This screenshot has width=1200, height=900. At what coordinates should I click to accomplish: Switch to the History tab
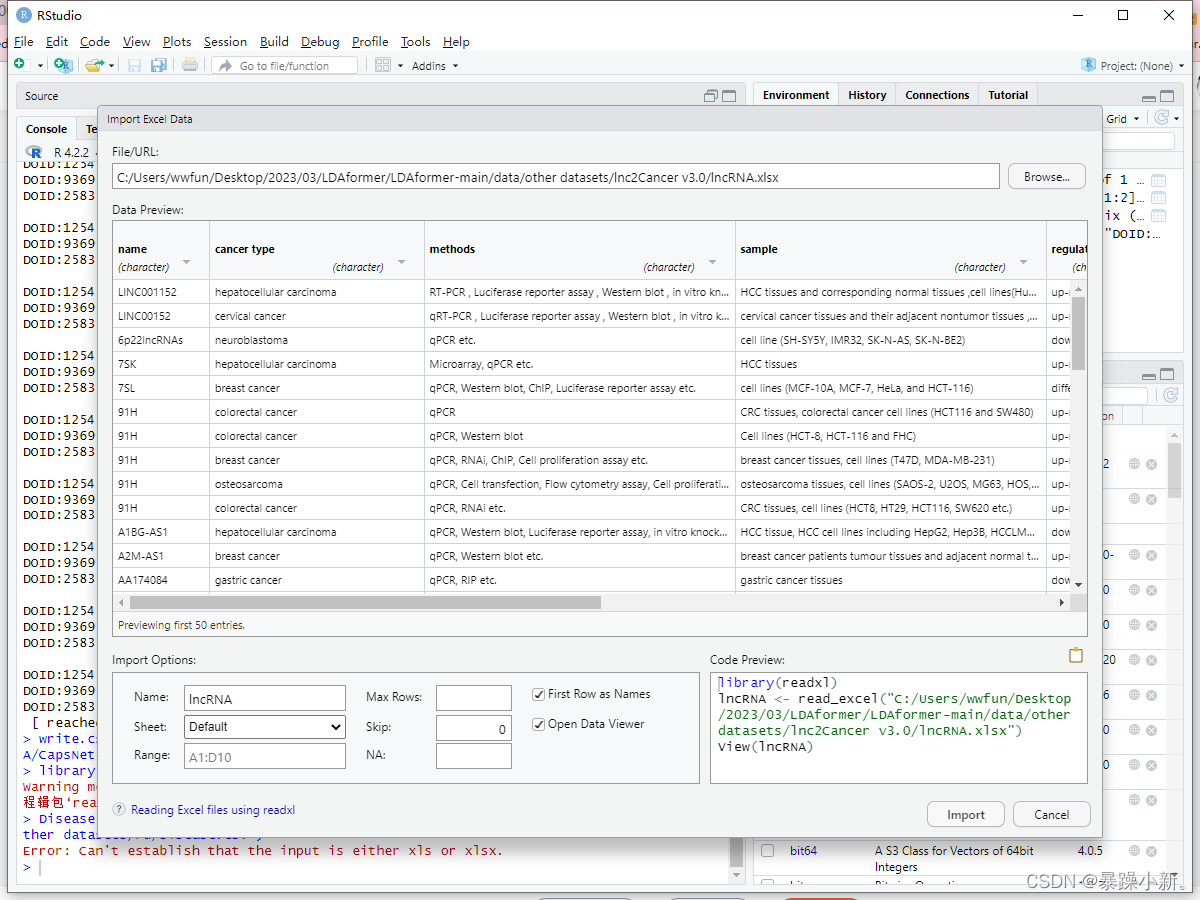pyautogui.click(x=867, y=95)
